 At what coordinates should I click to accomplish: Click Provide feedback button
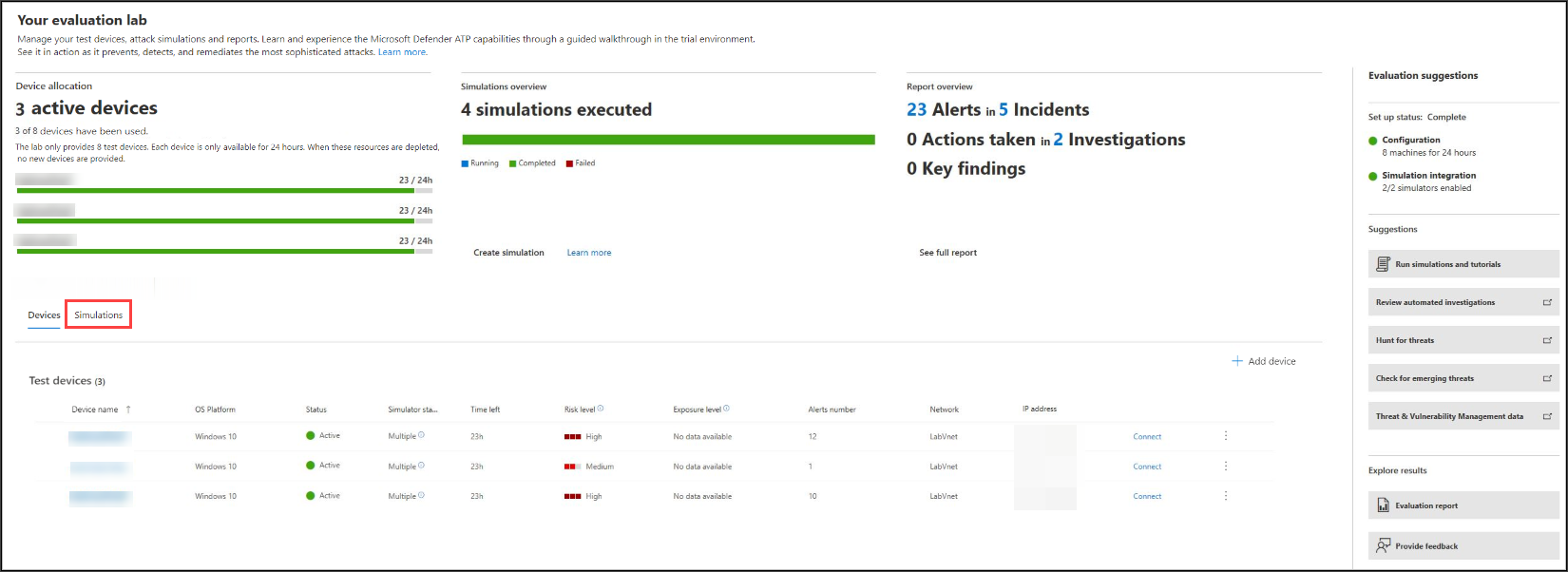[1463, 545]
